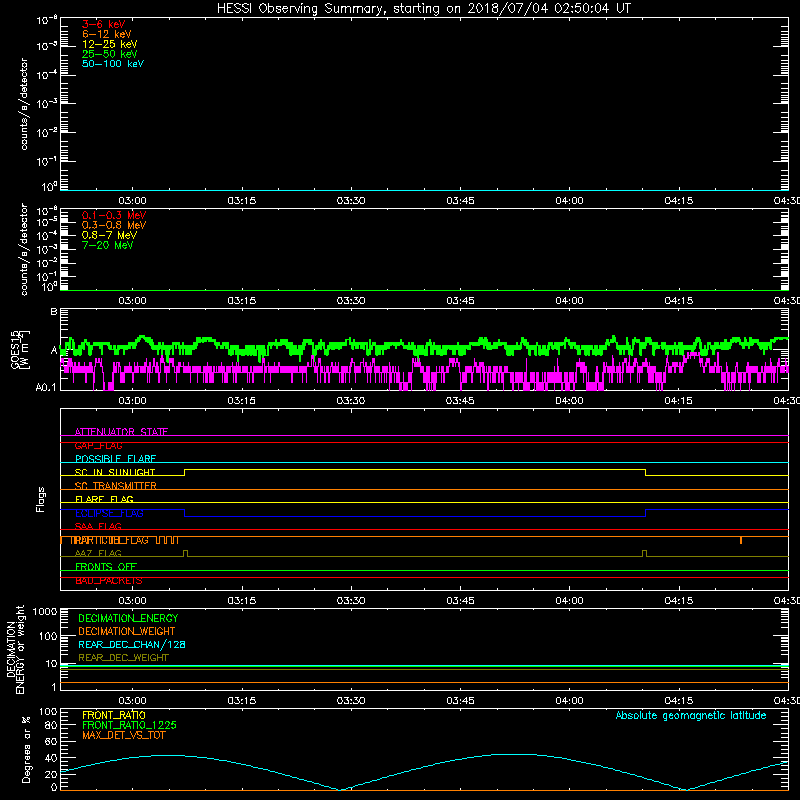The height and width of the screenshot is (800, 800).
Task: Click the SC_TRANSMITTER flag label
Action: click(116, 486)
